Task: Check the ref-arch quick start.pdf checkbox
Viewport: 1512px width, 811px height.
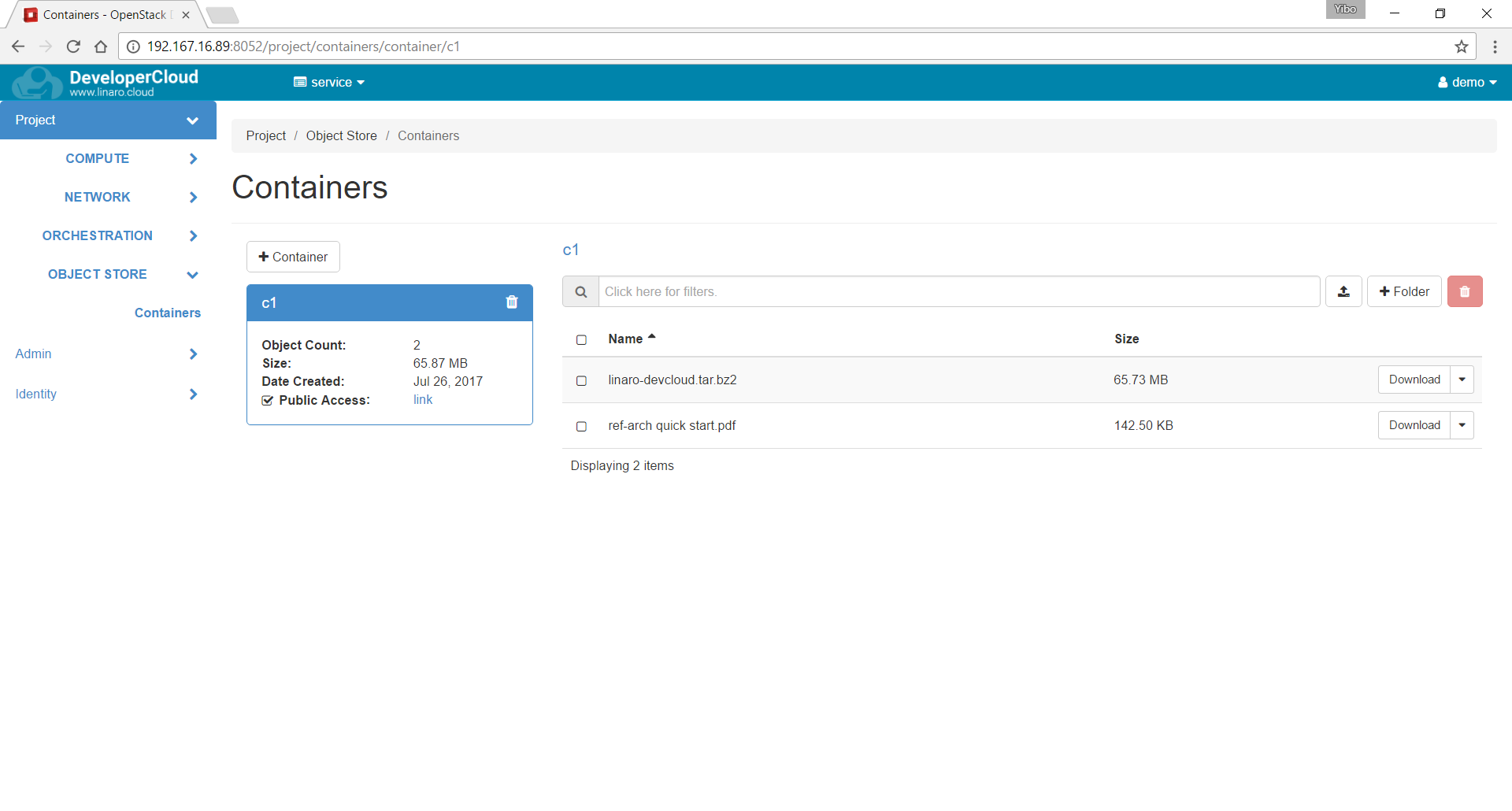Action: [x=581, y=426]
